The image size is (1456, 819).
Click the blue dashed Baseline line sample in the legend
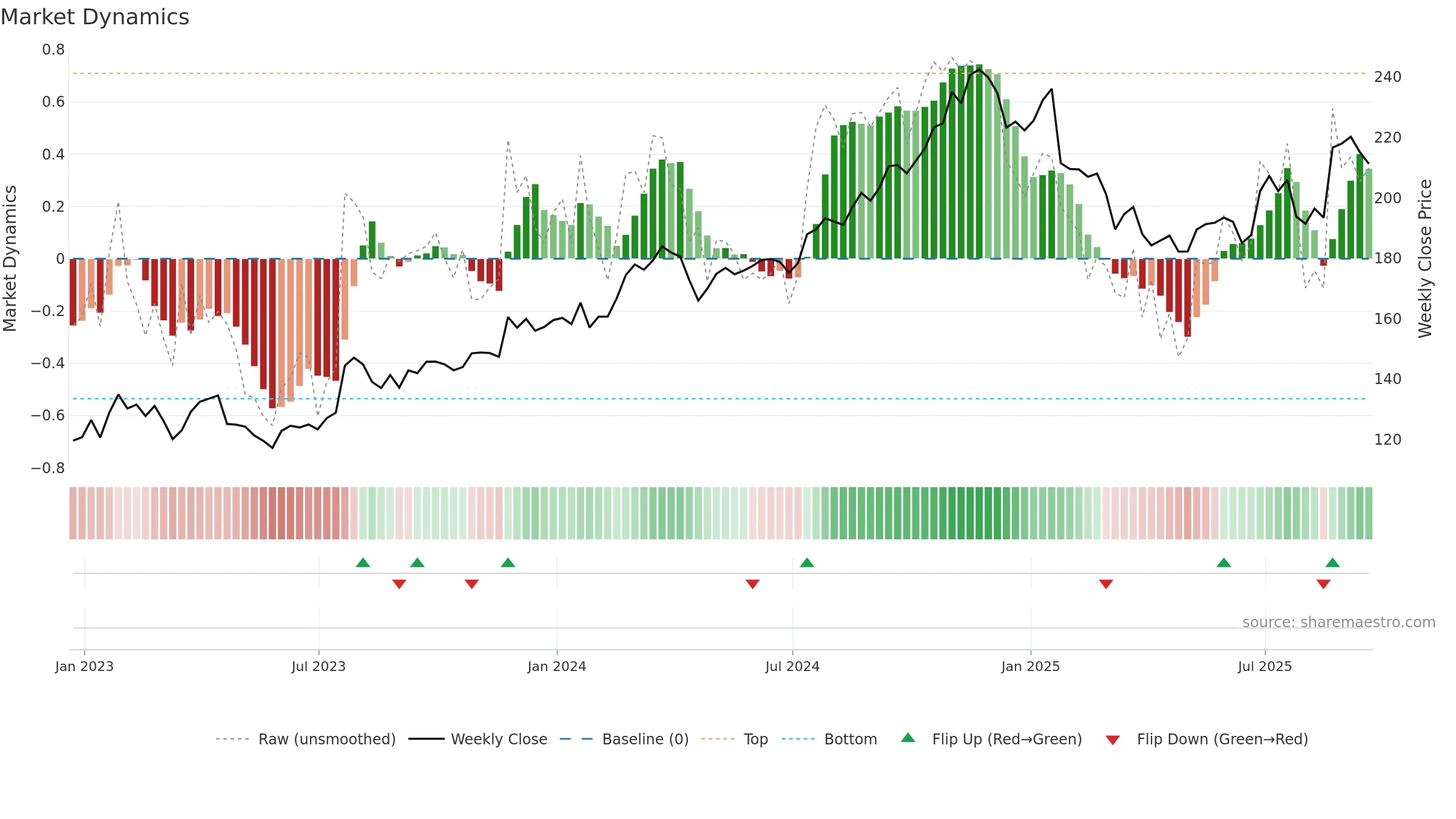coord(576,739)
